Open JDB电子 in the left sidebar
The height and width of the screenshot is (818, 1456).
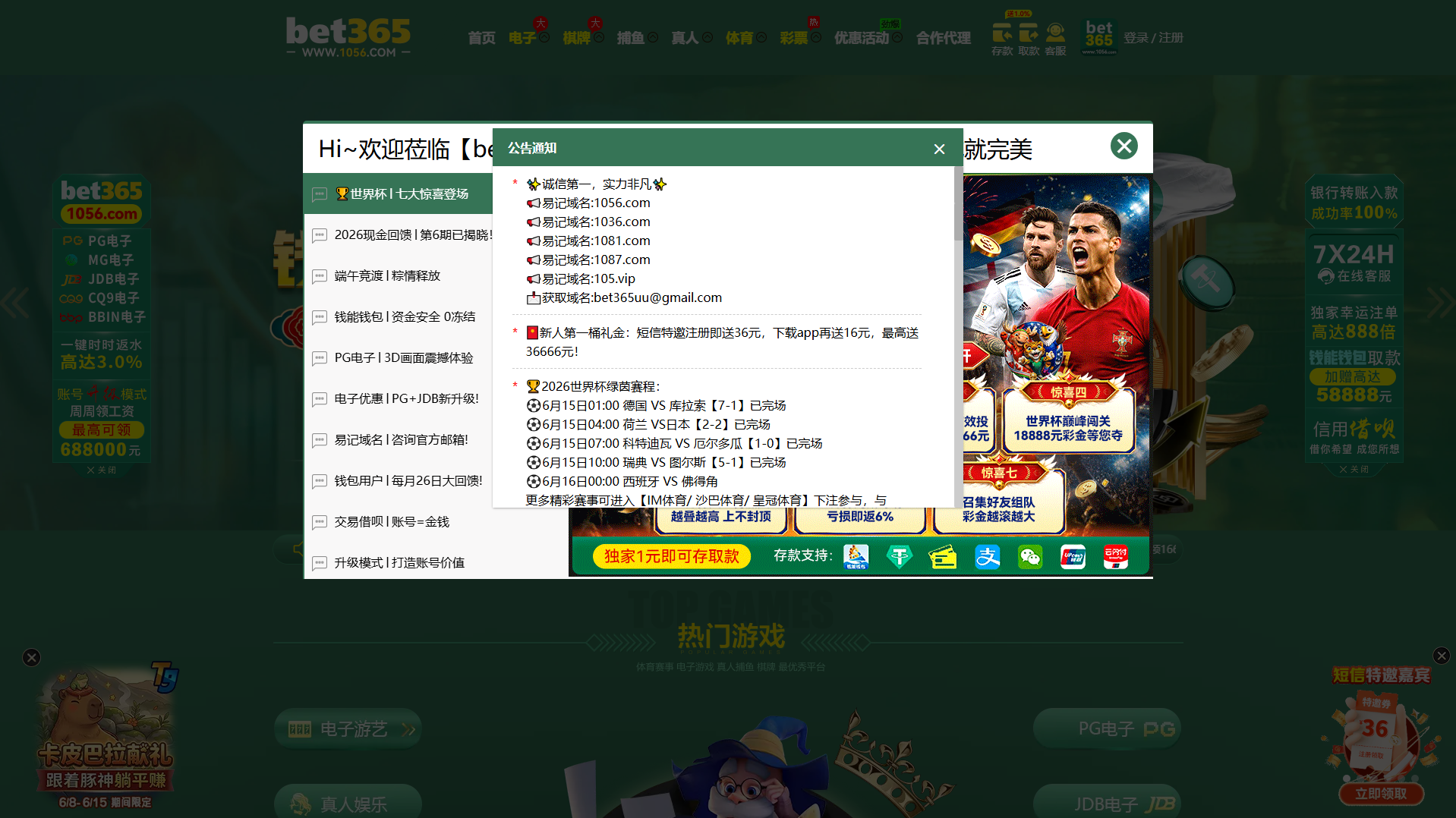click(x=103, y=278)
